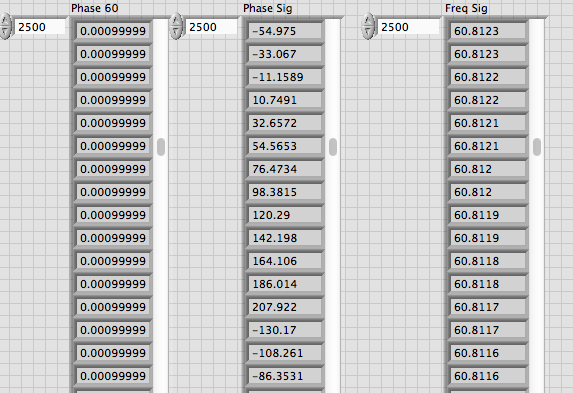Select the Phase Sig cell 32.6572
573x393 pixels.
click(285, 123)
